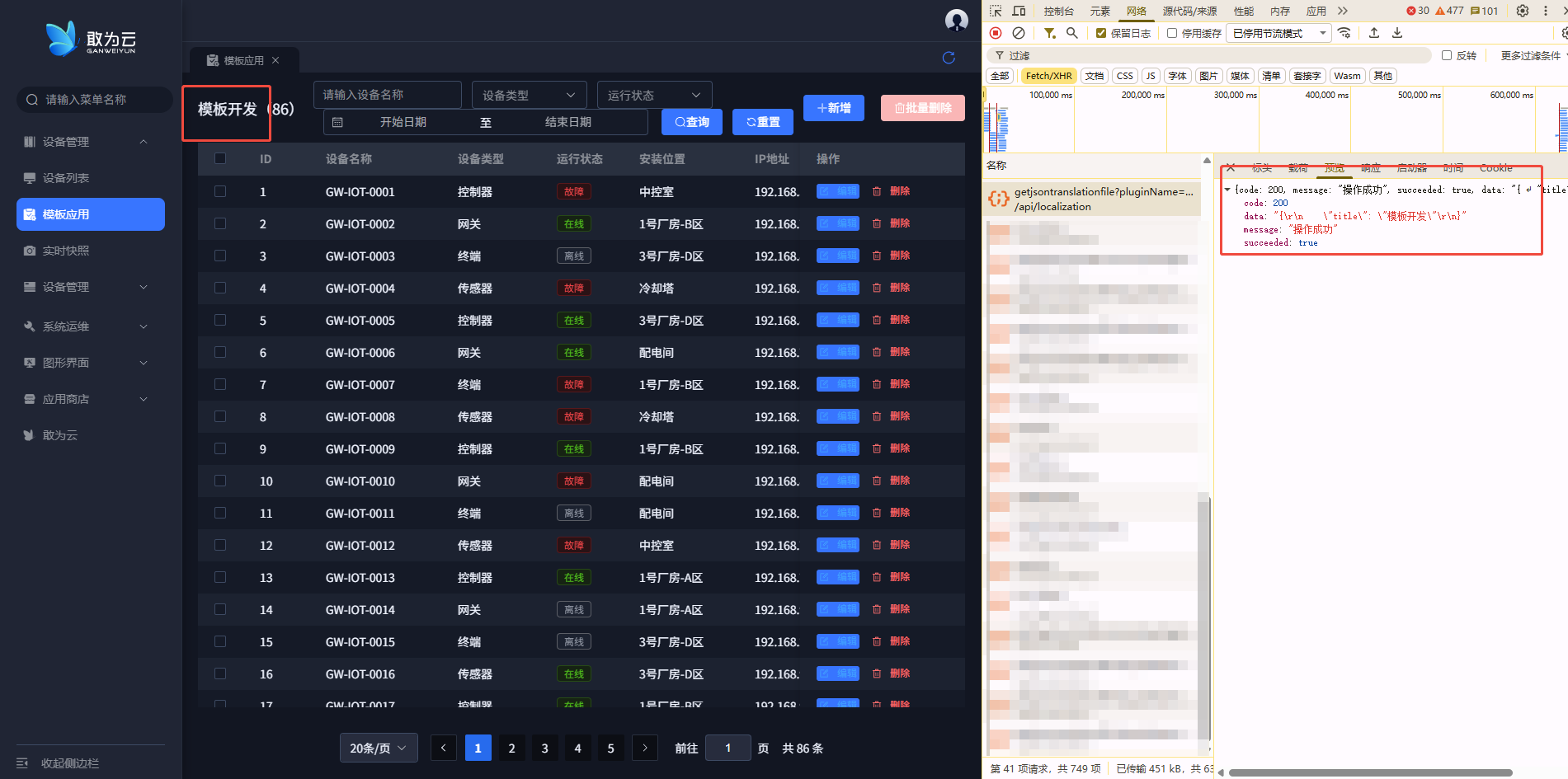Check the 反转 filter checkbox
Screen dimensions: 1568x779
(x=1447, y=55)
